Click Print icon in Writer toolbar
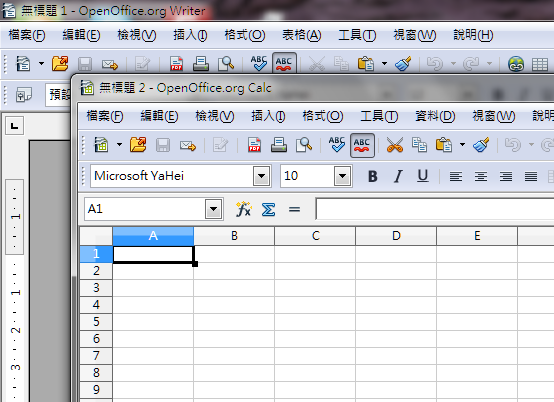The width and height of the screenshot is (554, 402). (x=201, y=64)
